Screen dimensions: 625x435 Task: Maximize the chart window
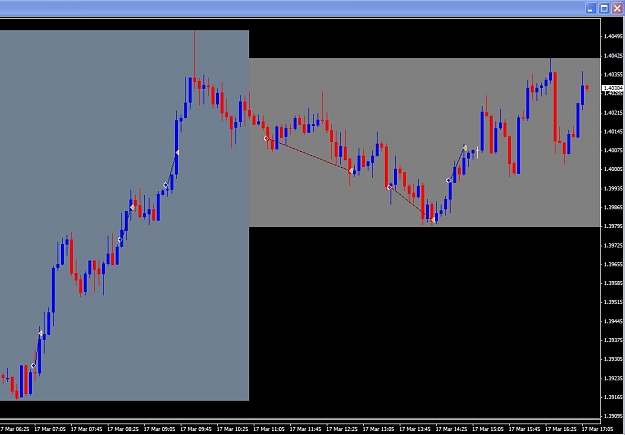pyautogui.click(x=604, y=8)
